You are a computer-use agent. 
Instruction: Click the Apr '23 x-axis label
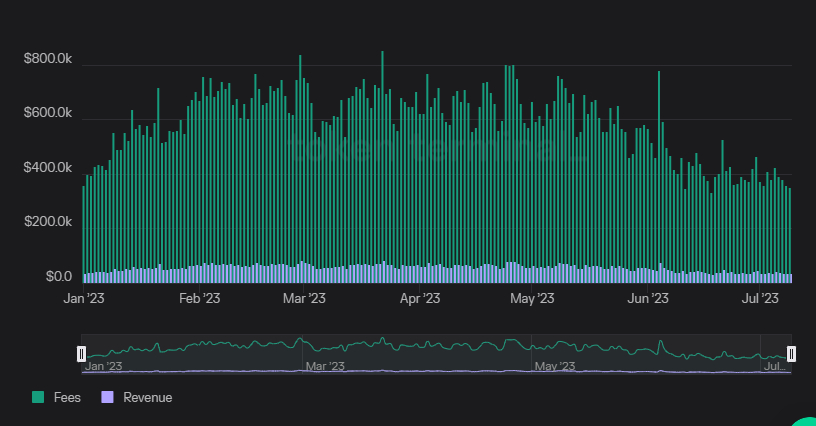(420, 298)
